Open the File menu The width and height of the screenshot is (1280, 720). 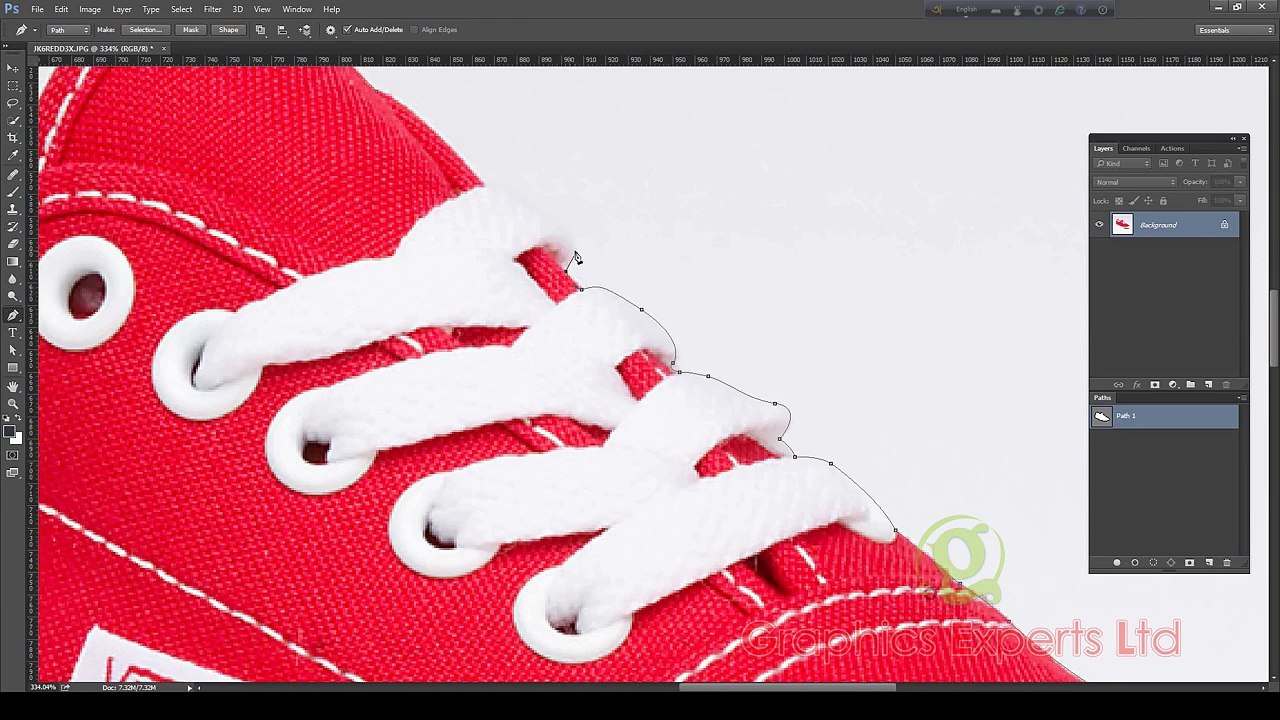coord(37,9)
